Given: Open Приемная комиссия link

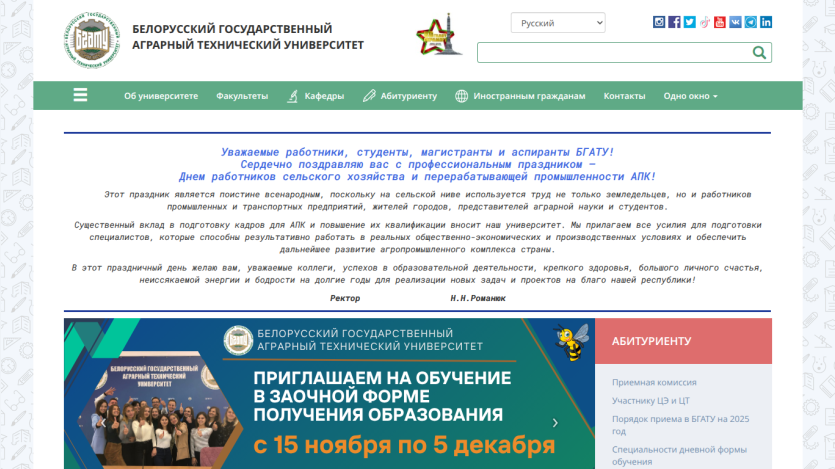Looking at the screenshot, I should [x=654, y=382].
